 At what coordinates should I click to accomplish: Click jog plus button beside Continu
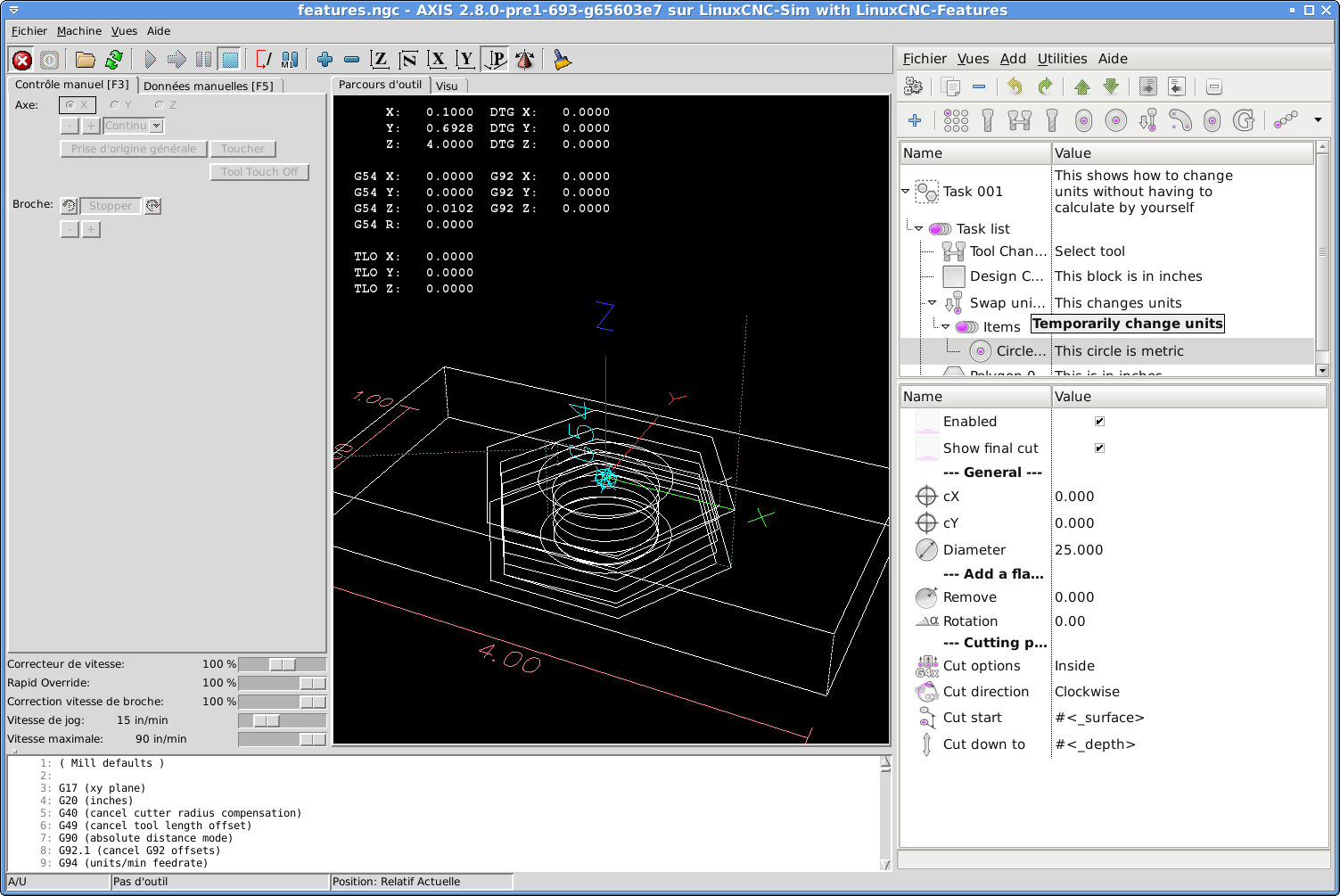pyautogui.click(x=91, y=127)
